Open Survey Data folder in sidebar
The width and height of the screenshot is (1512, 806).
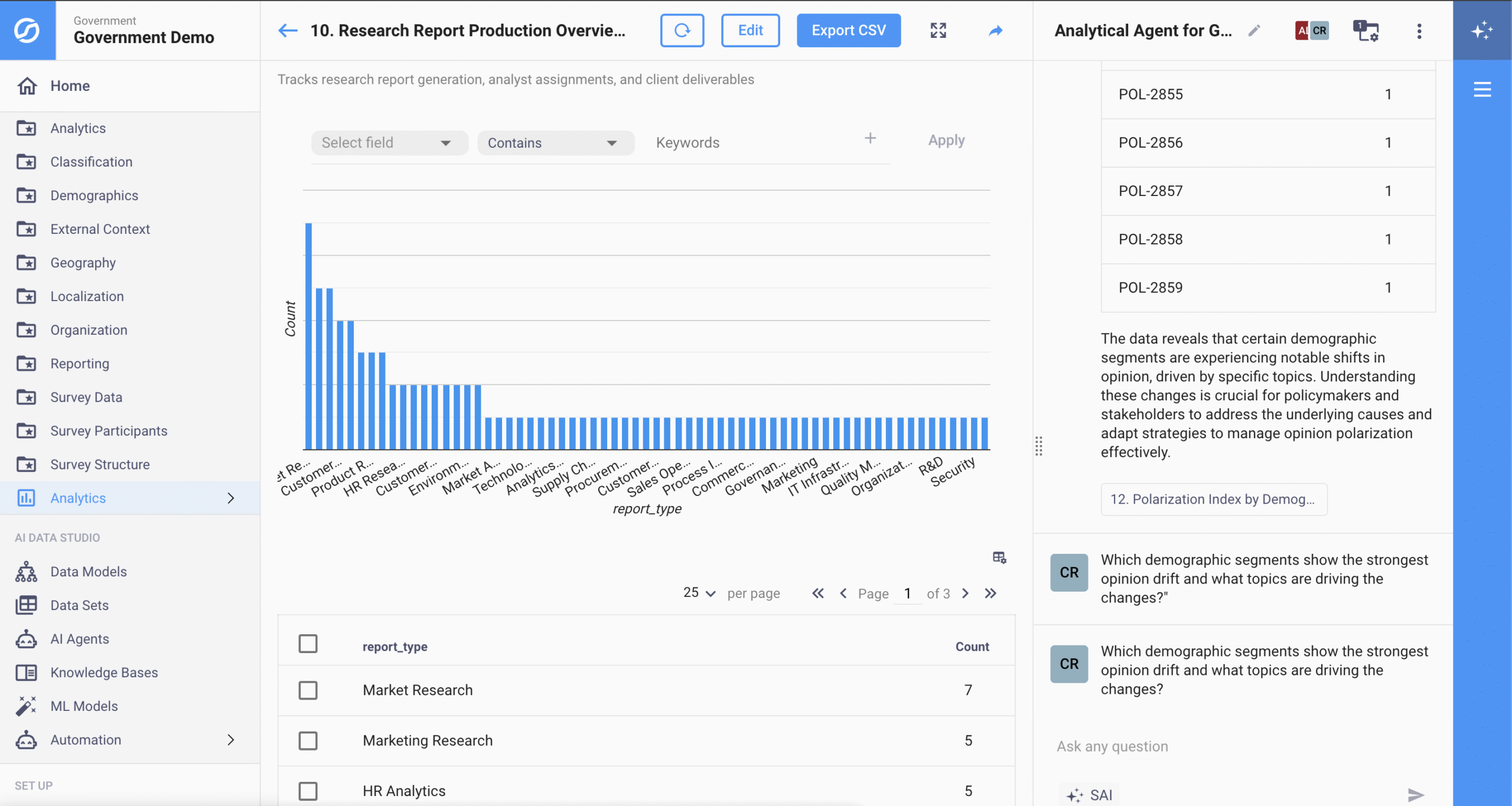coord(86,397)
